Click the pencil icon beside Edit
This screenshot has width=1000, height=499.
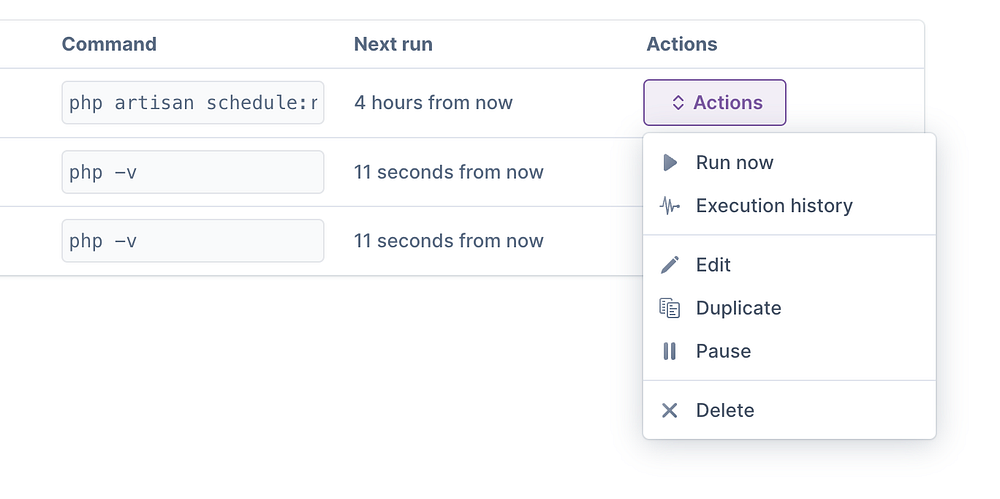[670, 265]
